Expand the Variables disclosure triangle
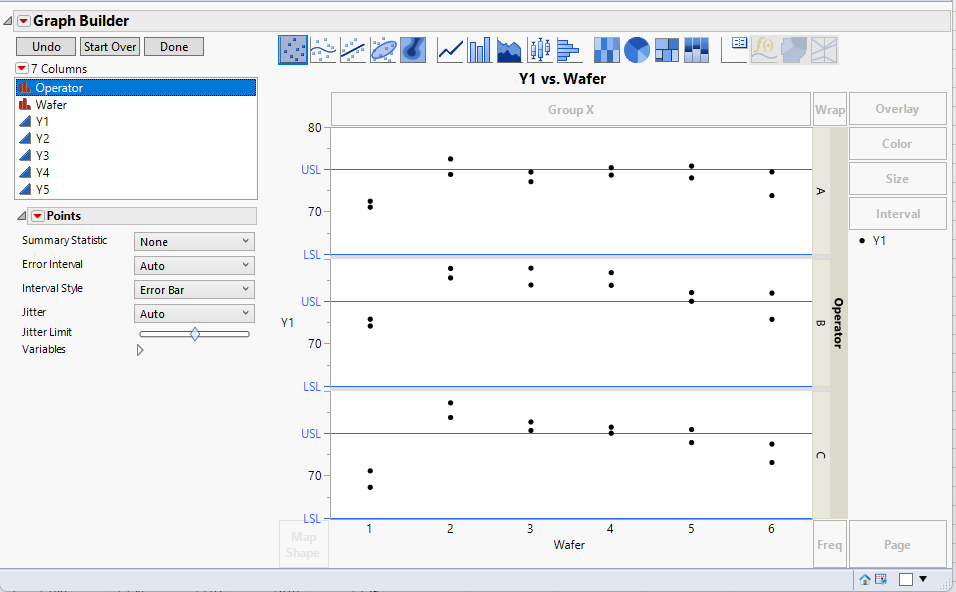Viewport: 956px width, 592px height. [140, 349]
